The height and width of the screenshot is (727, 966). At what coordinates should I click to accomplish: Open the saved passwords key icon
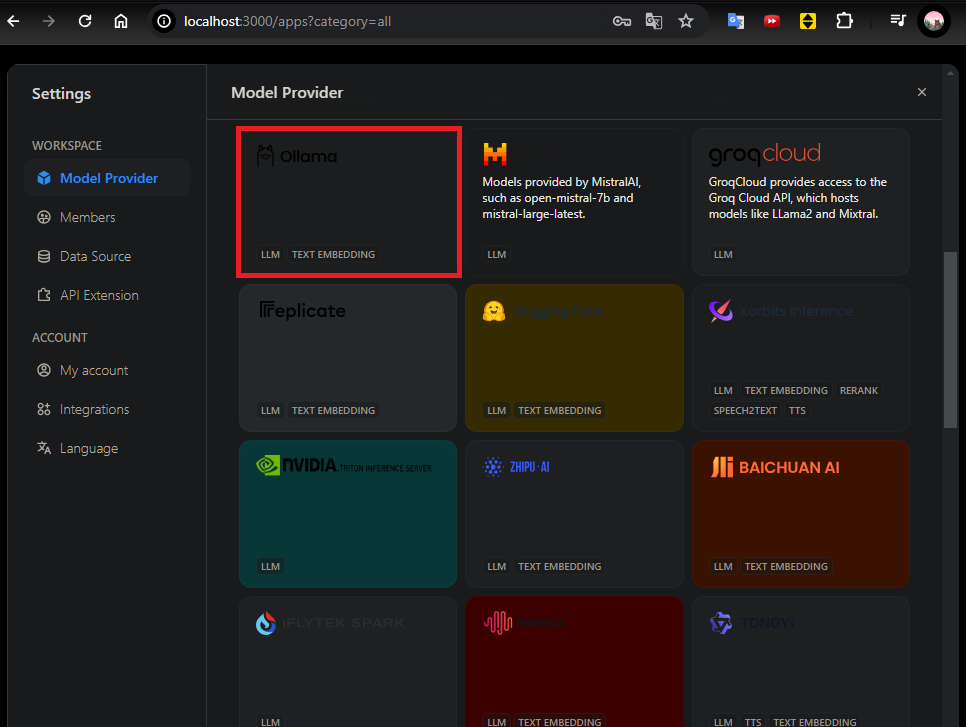[622, 22]
